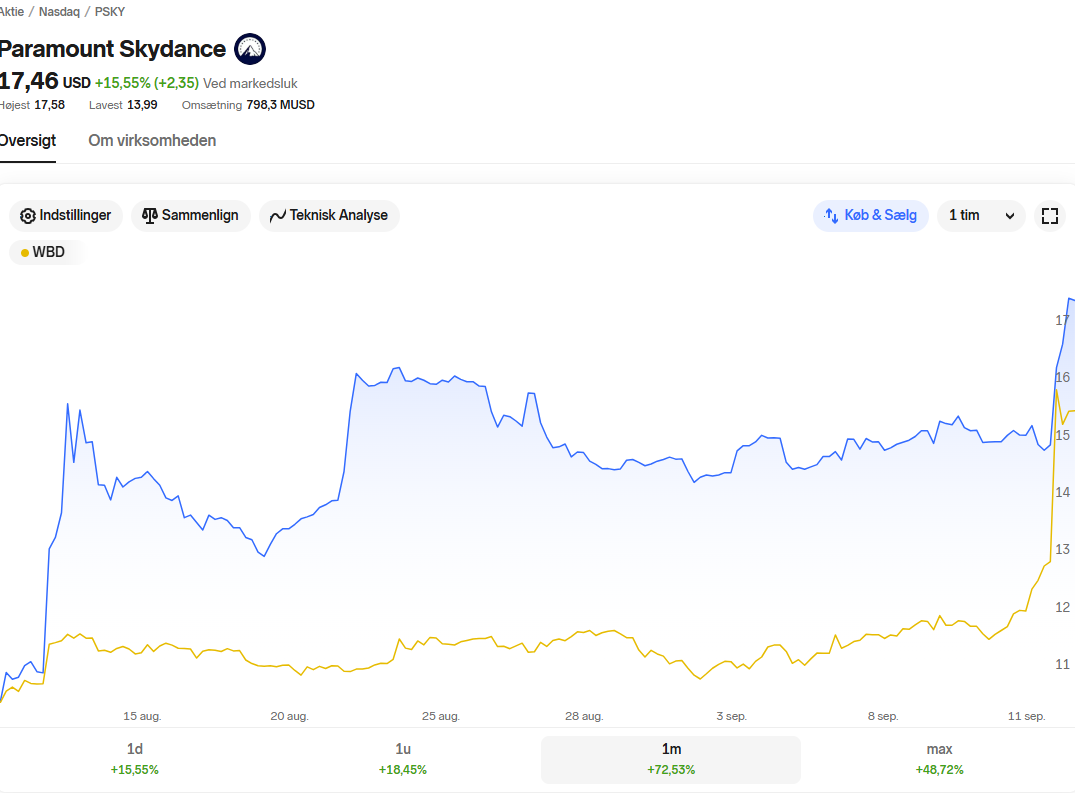Select the 1u time range
This screenshot has width=1075, height=793.
(402, 759)
